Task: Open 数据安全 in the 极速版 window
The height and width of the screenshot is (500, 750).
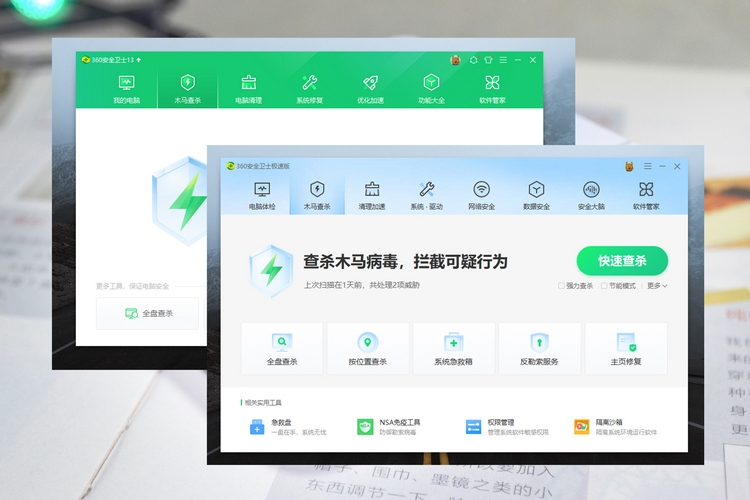Action: point(536,196)
